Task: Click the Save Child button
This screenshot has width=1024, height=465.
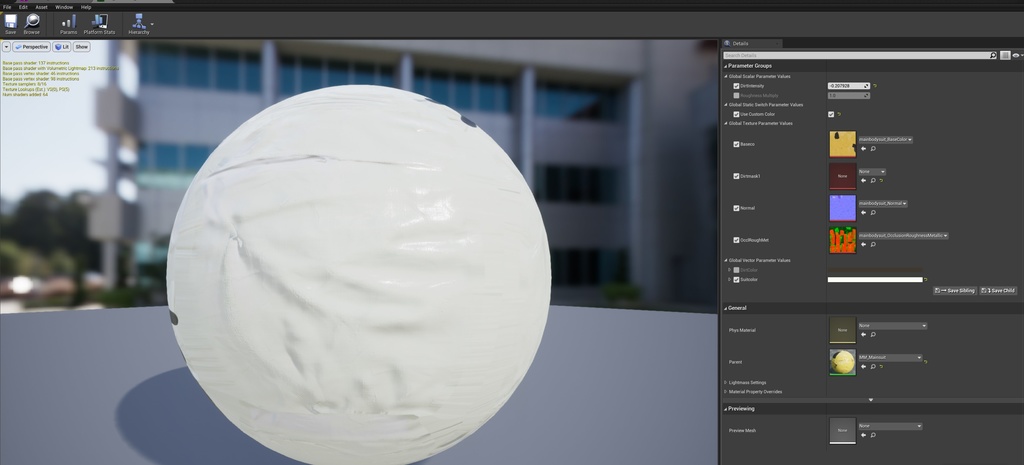Action: coord(998,291)
